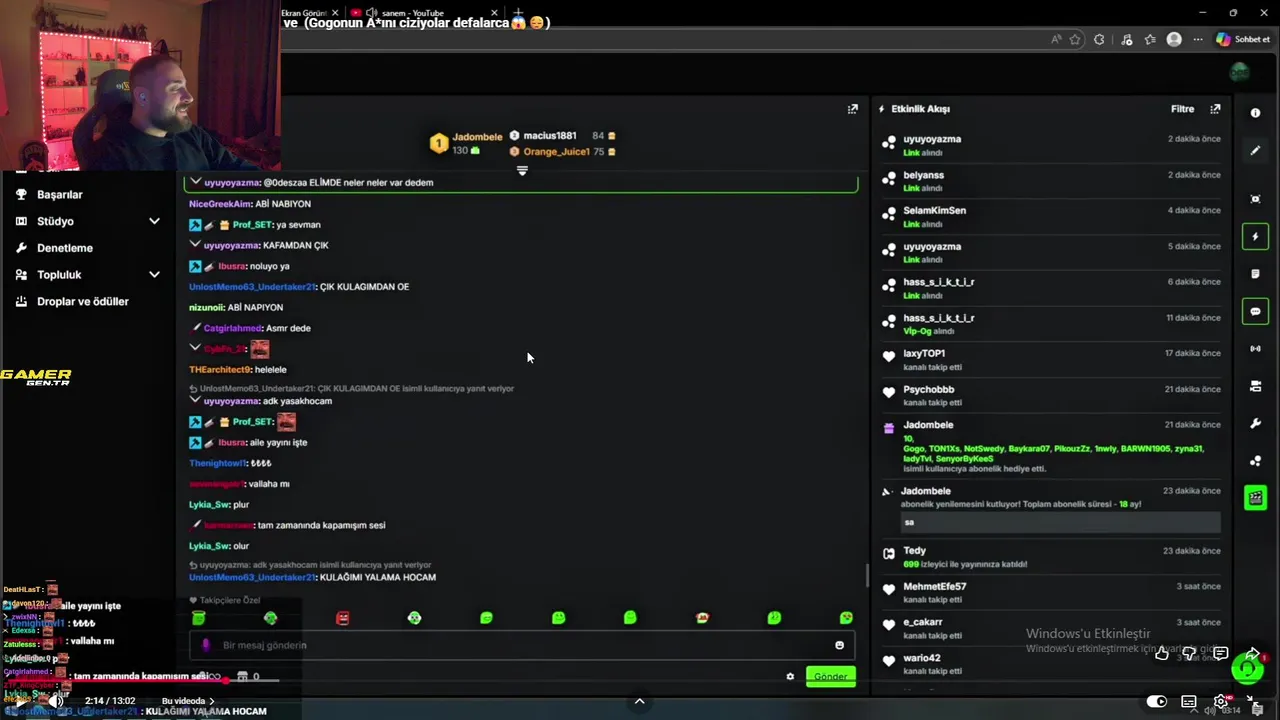Click Thenightowl1 username in chat
The image size is (1280, 720).
[217, 463]
